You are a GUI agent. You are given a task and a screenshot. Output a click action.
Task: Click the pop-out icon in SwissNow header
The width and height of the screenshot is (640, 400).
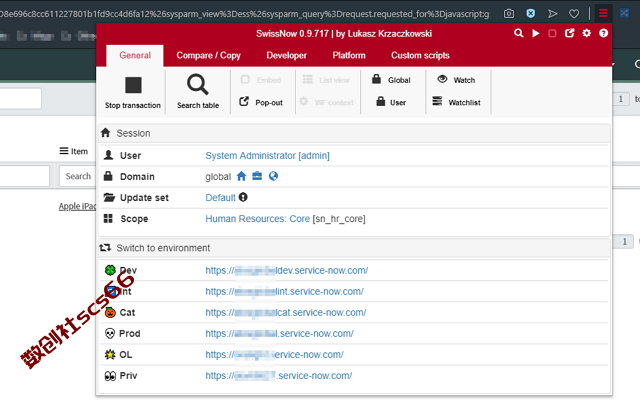569,33
